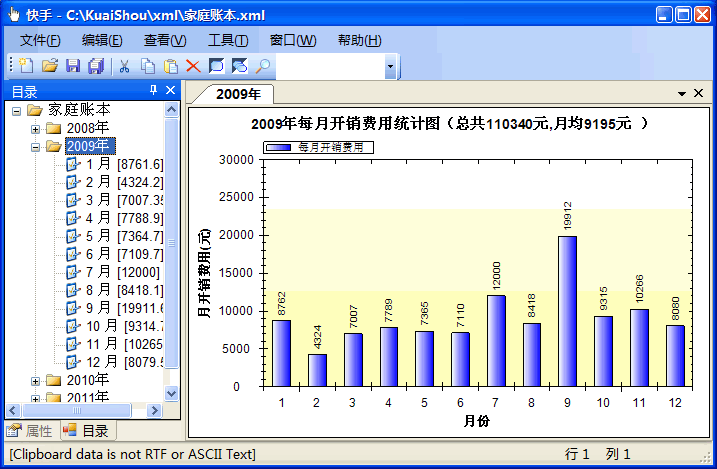This screenshot has width=717, height=469.
Task: Click the Open folder toolbar icon
Action: 49,66
